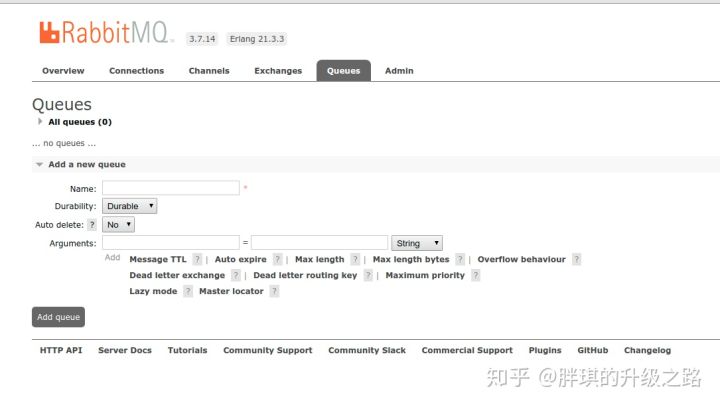The height and width of the screenshot is (407, 720).
Task: Add Auto expire argument
Action: pos(241,259)
